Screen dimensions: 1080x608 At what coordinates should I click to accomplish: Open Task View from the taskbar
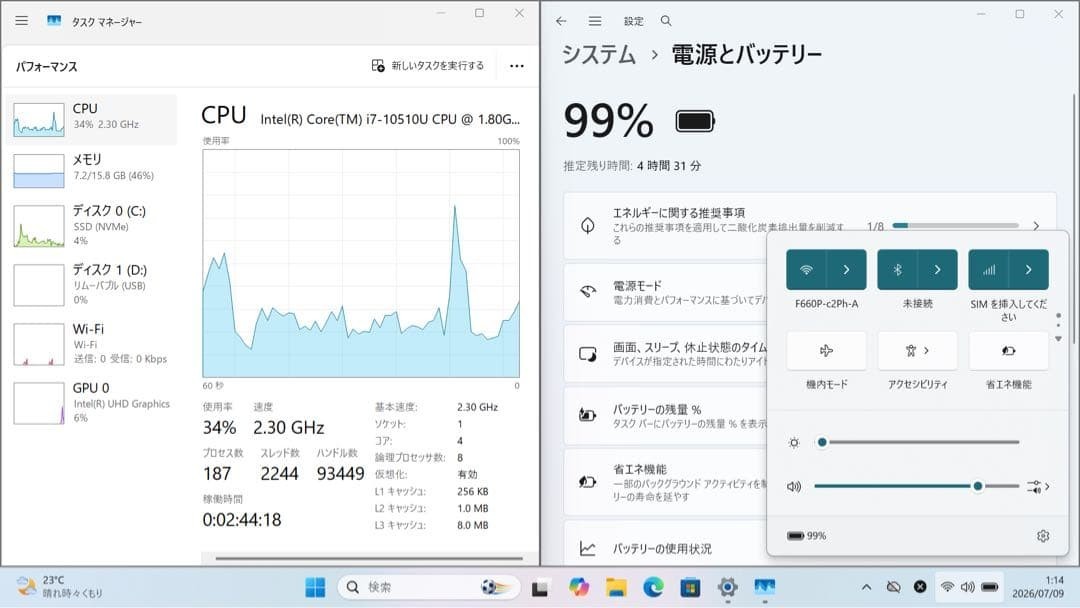[540, 588]
